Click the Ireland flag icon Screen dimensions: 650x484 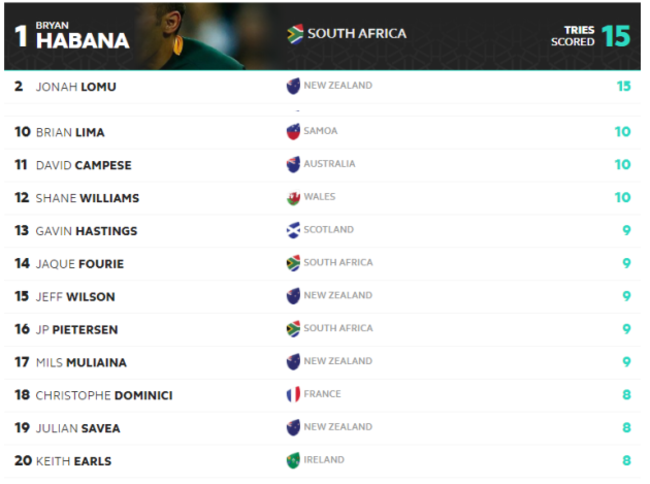click(293, 461)
